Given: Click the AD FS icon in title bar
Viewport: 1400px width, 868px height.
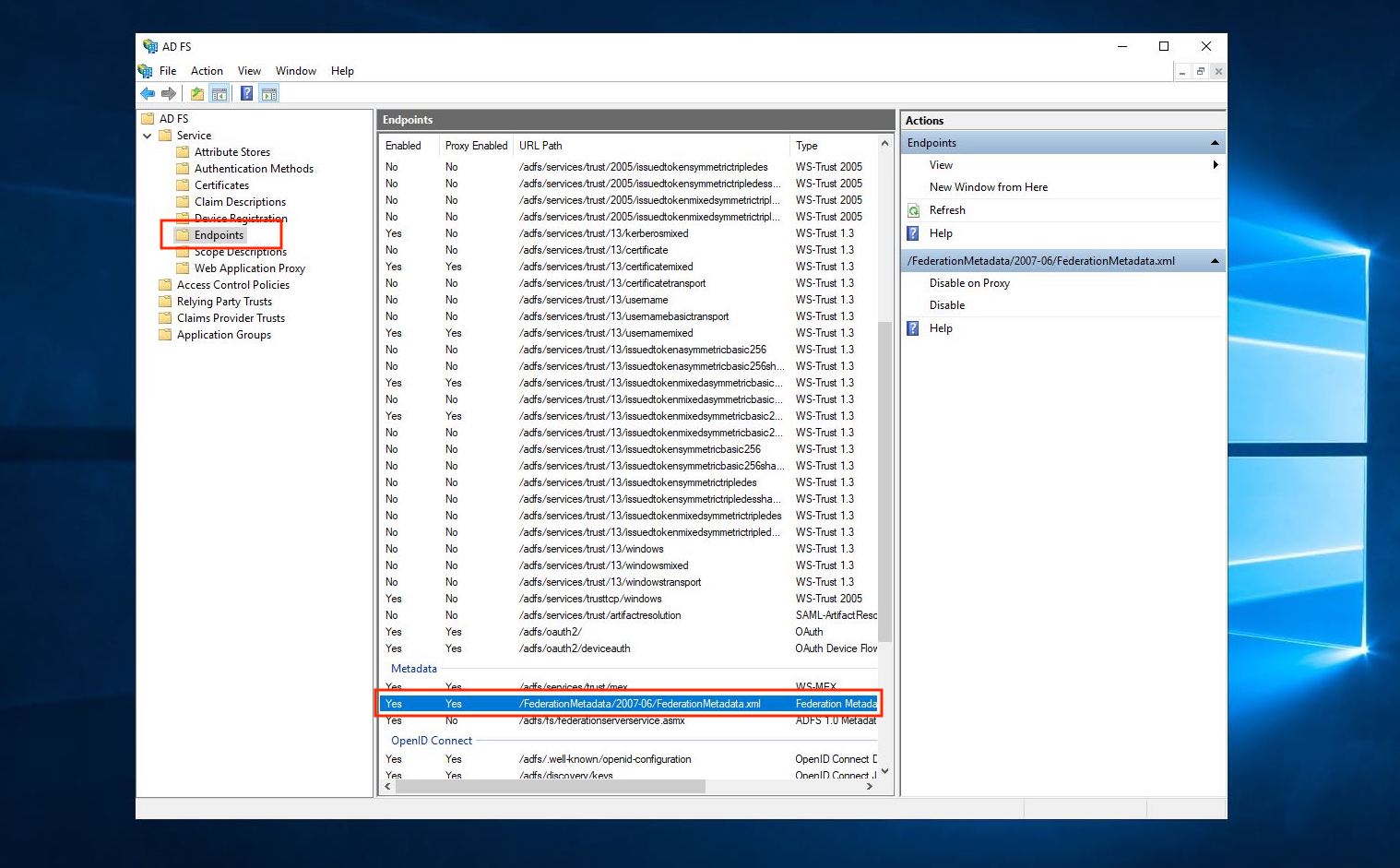Looking at the screenshot, I should [x=148, y=45].
